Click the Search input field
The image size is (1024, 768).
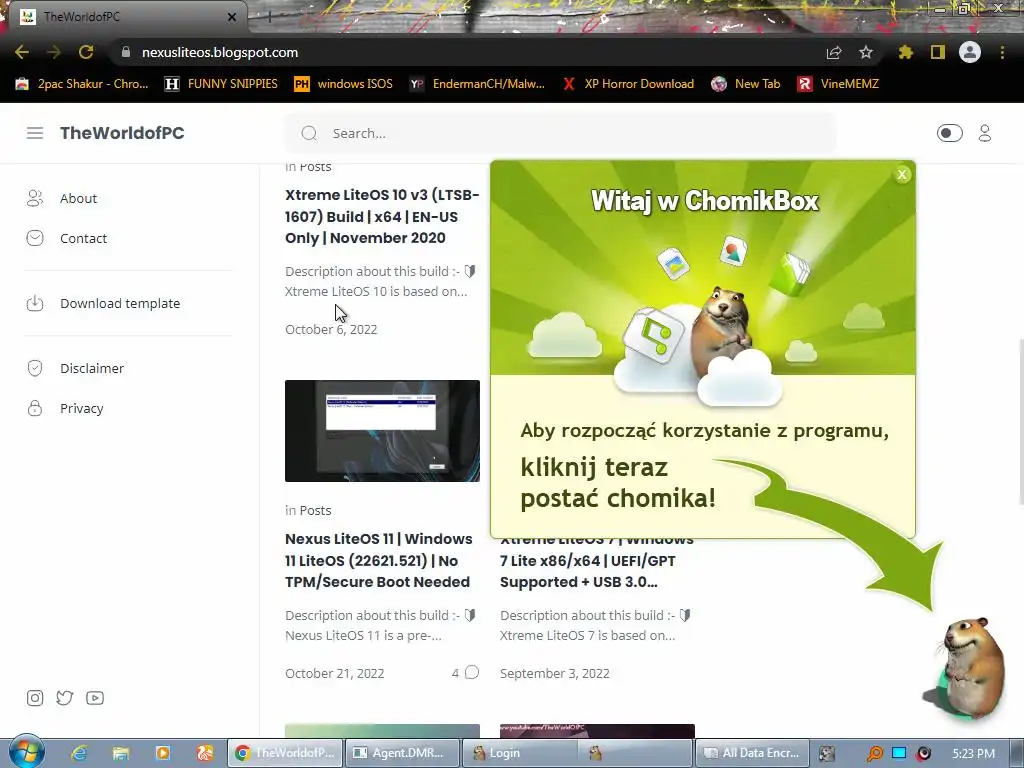[x=560, y=133]
